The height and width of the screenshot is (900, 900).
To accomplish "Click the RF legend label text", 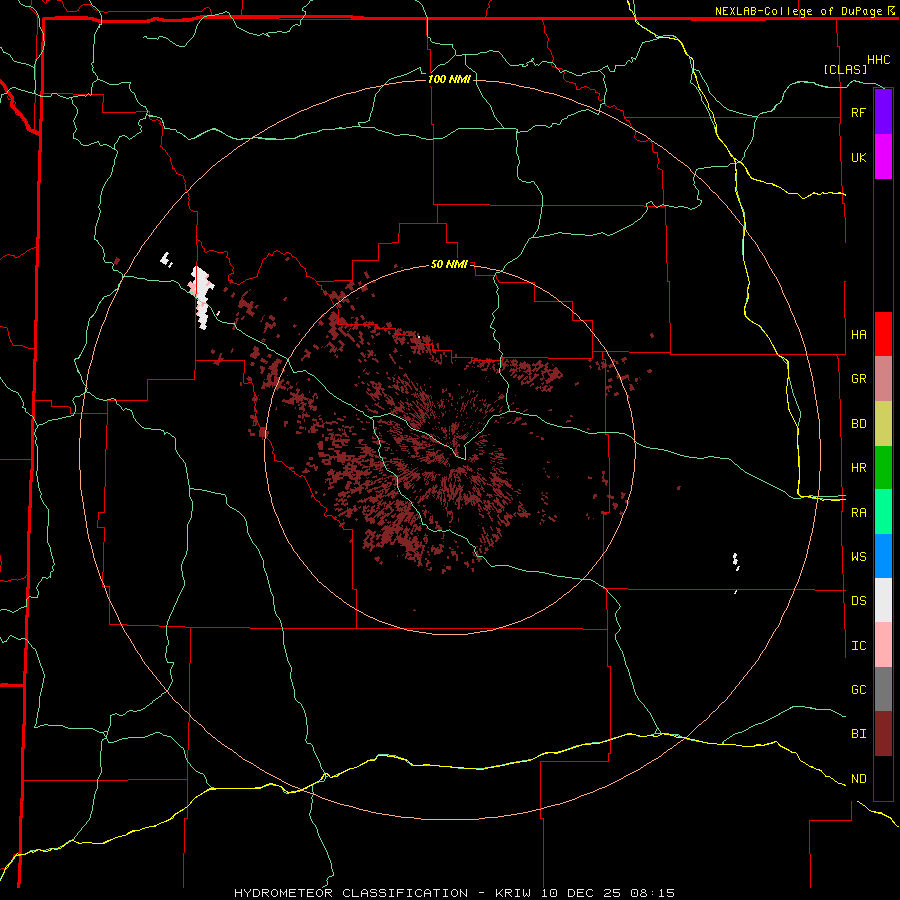I will [x=858, y=112].
